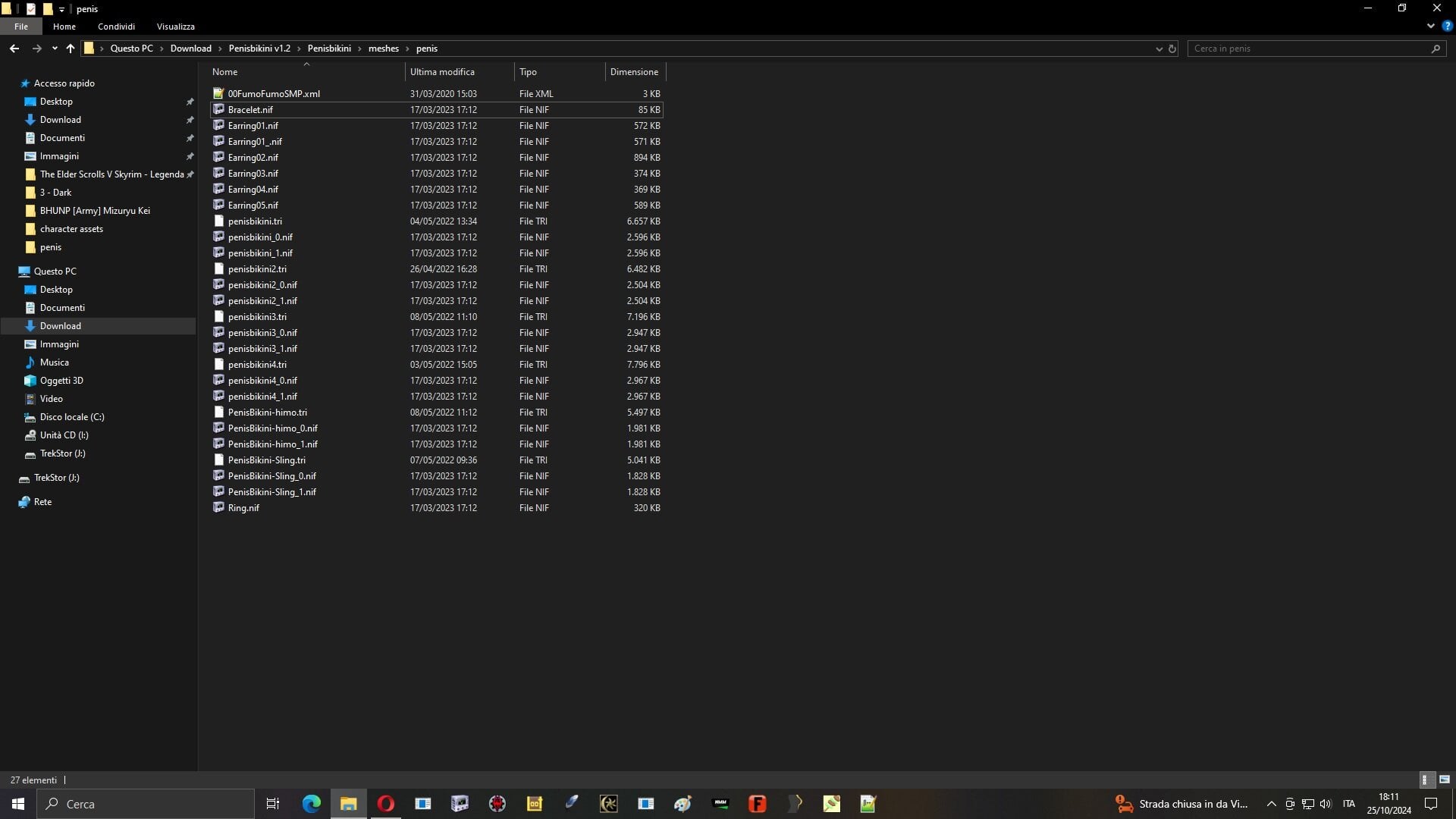Viewport: 1456px width, 819px height.
Task: Open 'Oggetti 3D' folder
Action: coord(61,381)
